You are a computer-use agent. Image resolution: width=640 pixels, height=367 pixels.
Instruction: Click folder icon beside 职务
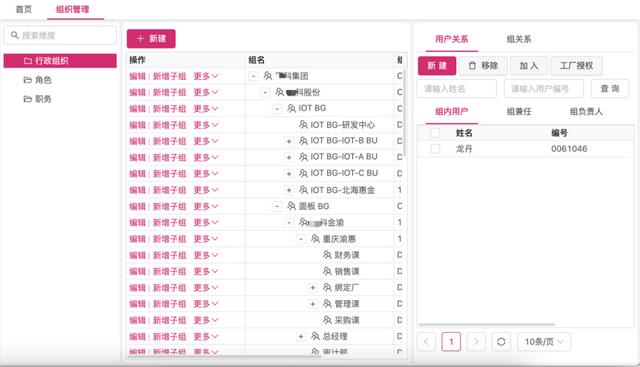coord(28,99)
